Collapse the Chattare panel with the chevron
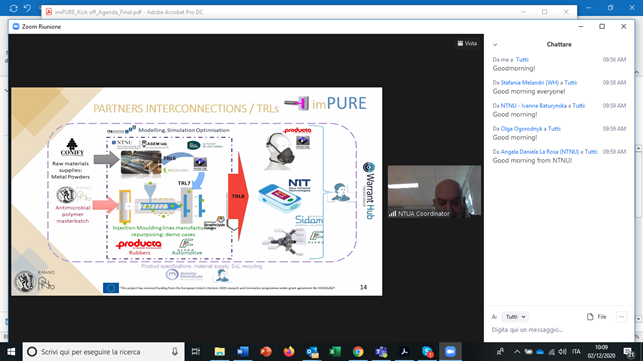The height and width of the screenshot is (361, 643). click(x=495, y=45)
